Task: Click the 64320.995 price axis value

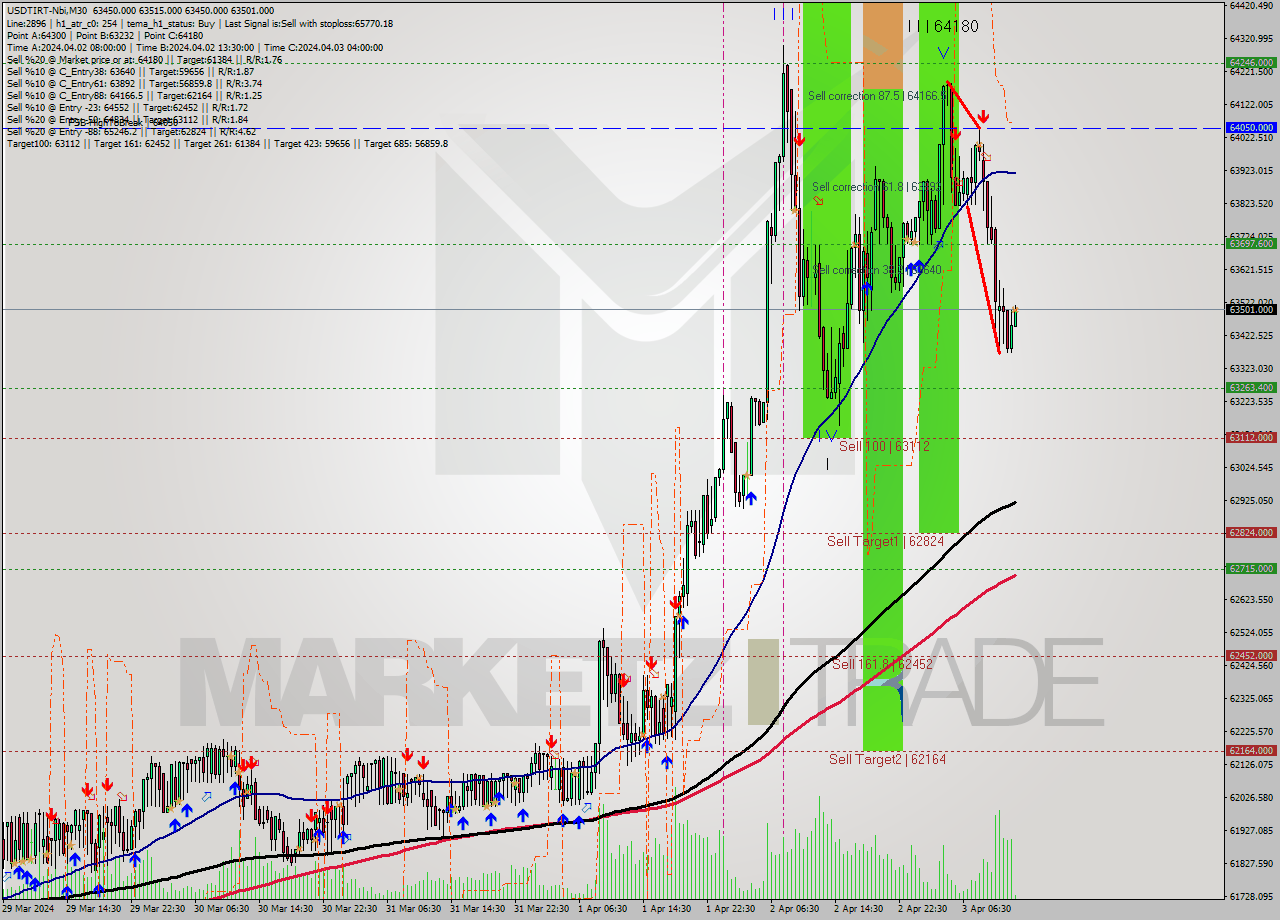Action: point(1251,38)
